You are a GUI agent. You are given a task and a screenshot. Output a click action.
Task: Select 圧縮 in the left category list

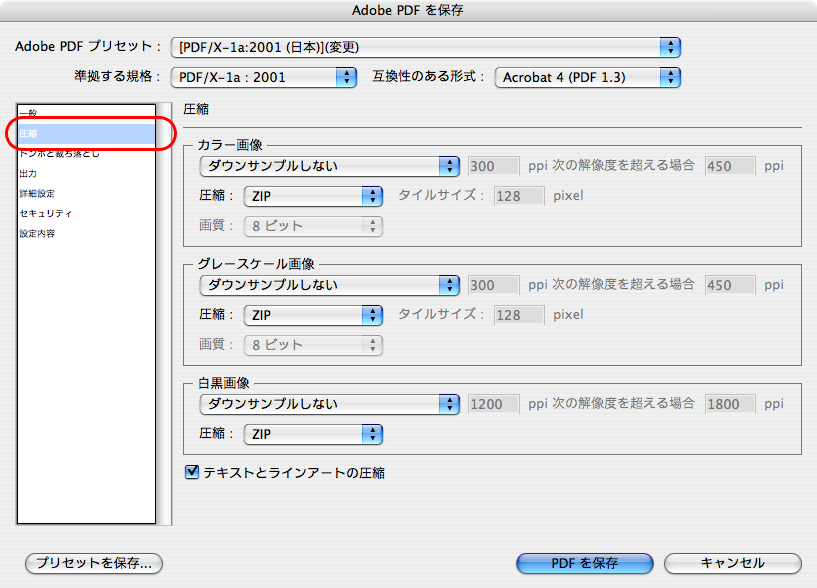[x=86, y=133]
